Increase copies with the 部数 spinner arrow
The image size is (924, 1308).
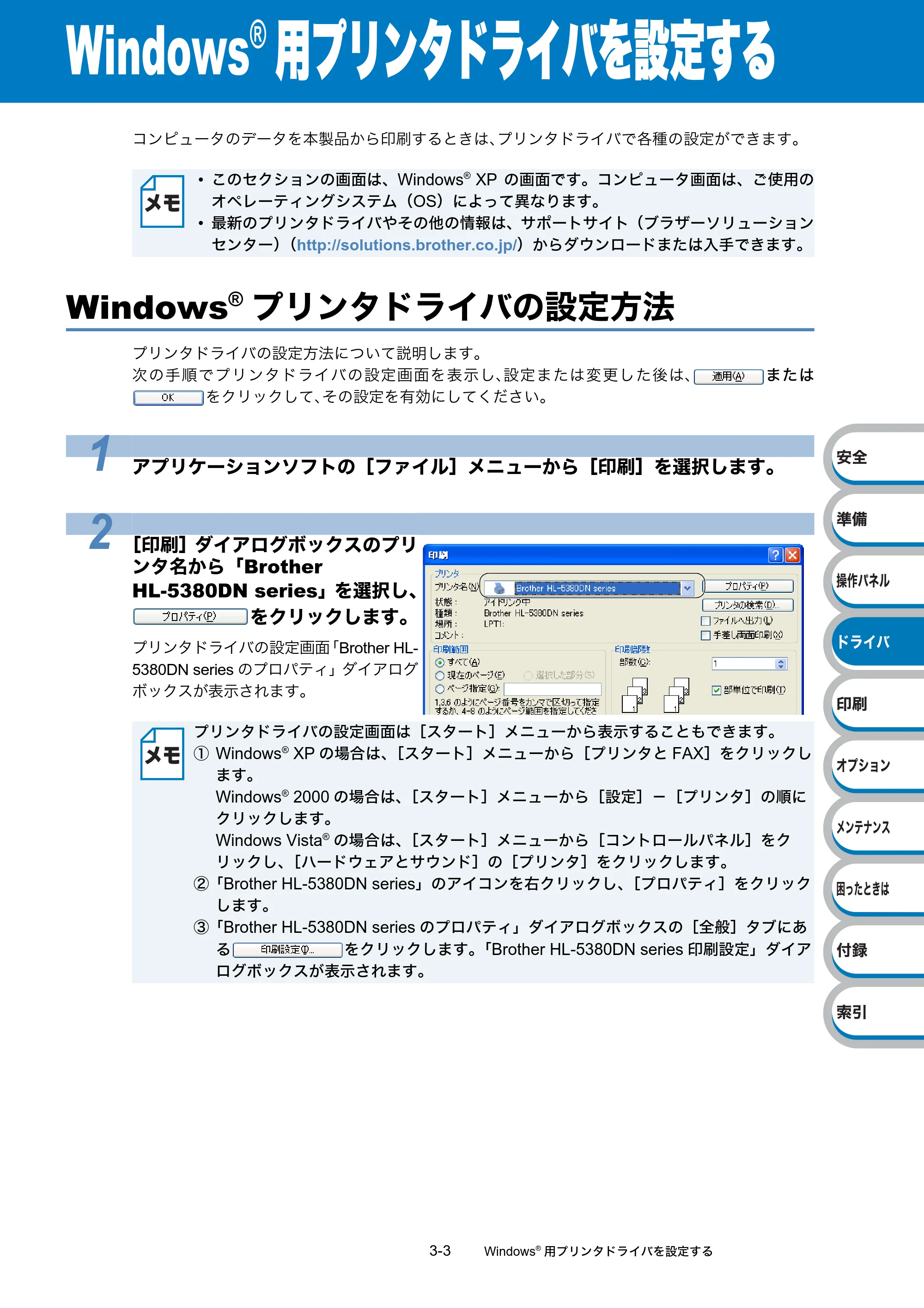pos(781,661)
